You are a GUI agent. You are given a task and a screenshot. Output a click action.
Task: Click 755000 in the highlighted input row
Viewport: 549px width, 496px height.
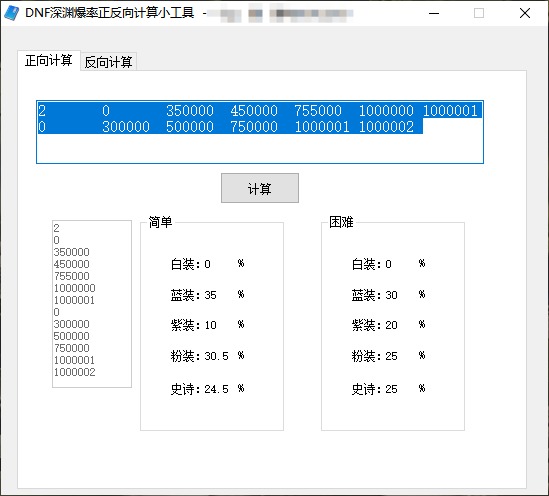tap(318, 111)
